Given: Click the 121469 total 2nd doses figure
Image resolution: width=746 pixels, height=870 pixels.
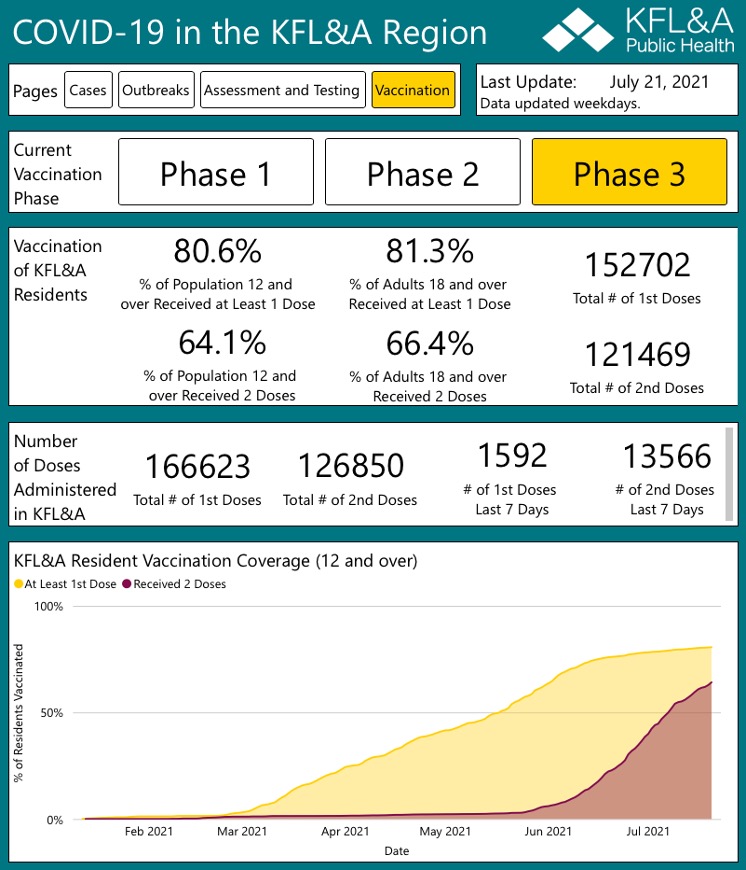Looking at the screenshot, I should point(637,355).
